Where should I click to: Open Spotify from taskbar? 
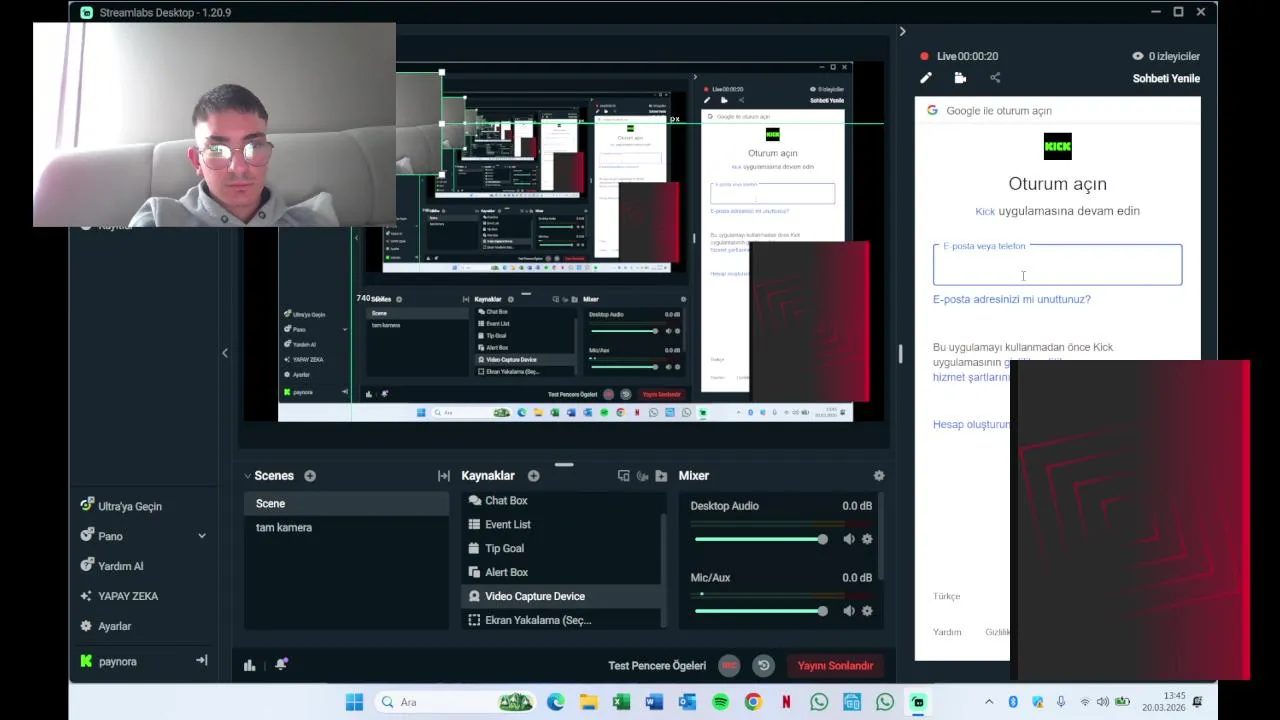click(720, 702)
